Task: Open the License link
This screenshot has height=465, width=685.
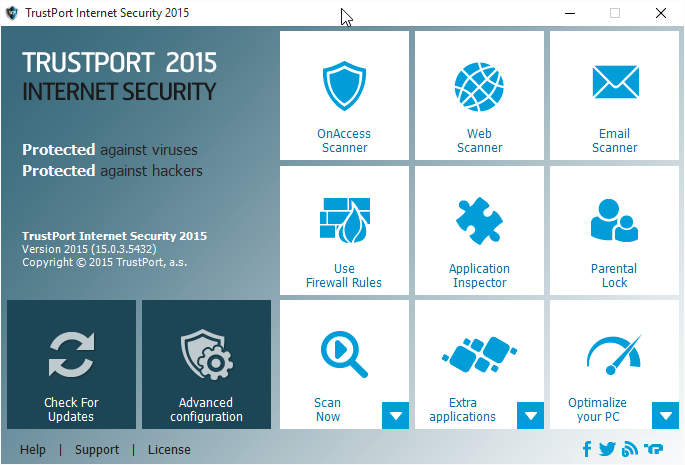Action: 169,449
